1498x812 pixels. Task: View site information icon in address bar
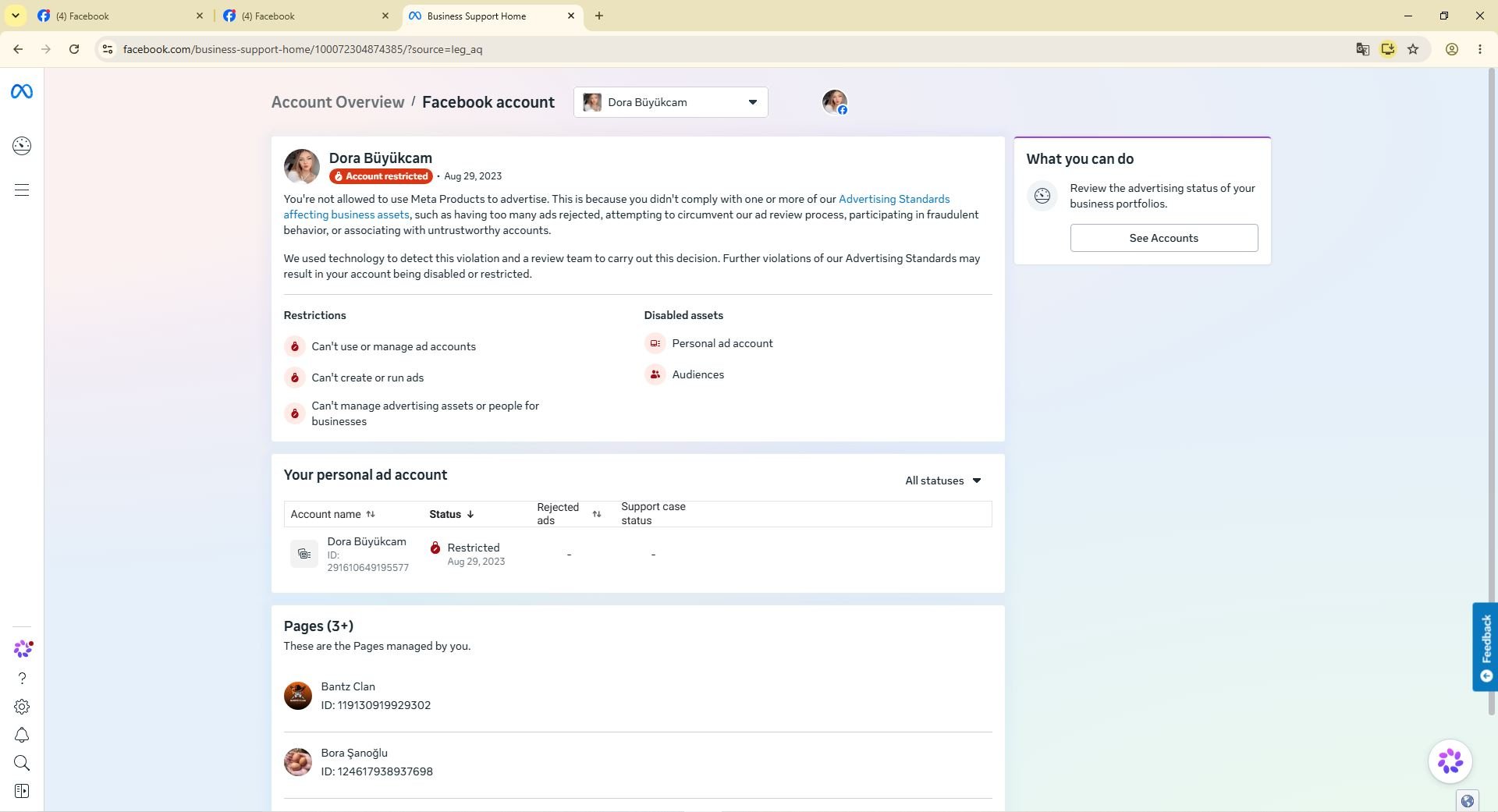[108, 49]
